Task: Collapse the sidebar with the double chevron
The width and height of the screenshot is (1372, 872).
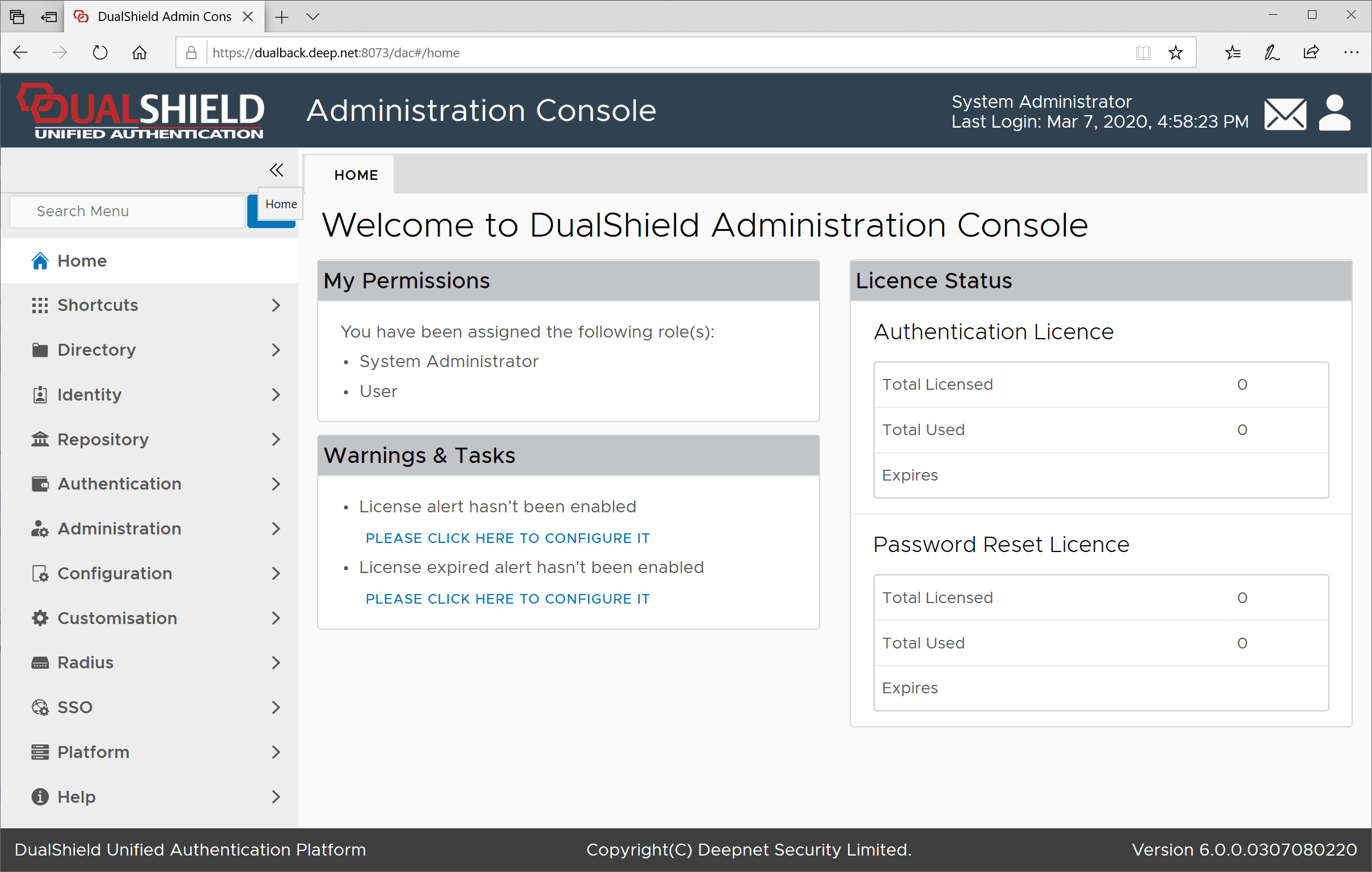Action: (277, 169)
